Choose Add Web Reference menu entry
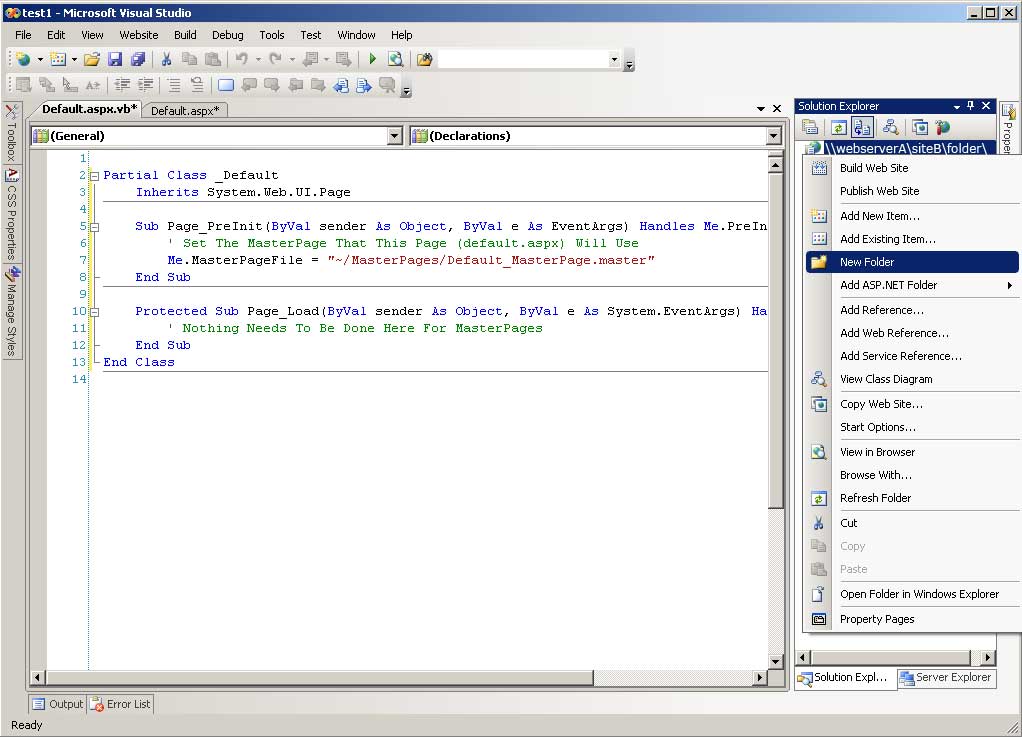Screen dimensions: 1022x737 tap(912, 333)
